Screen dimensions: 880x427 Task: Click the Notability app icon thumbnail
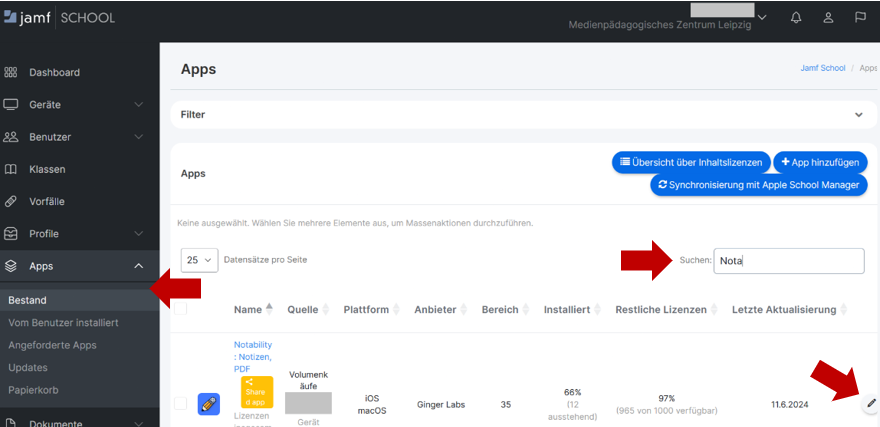pos(209,403)
